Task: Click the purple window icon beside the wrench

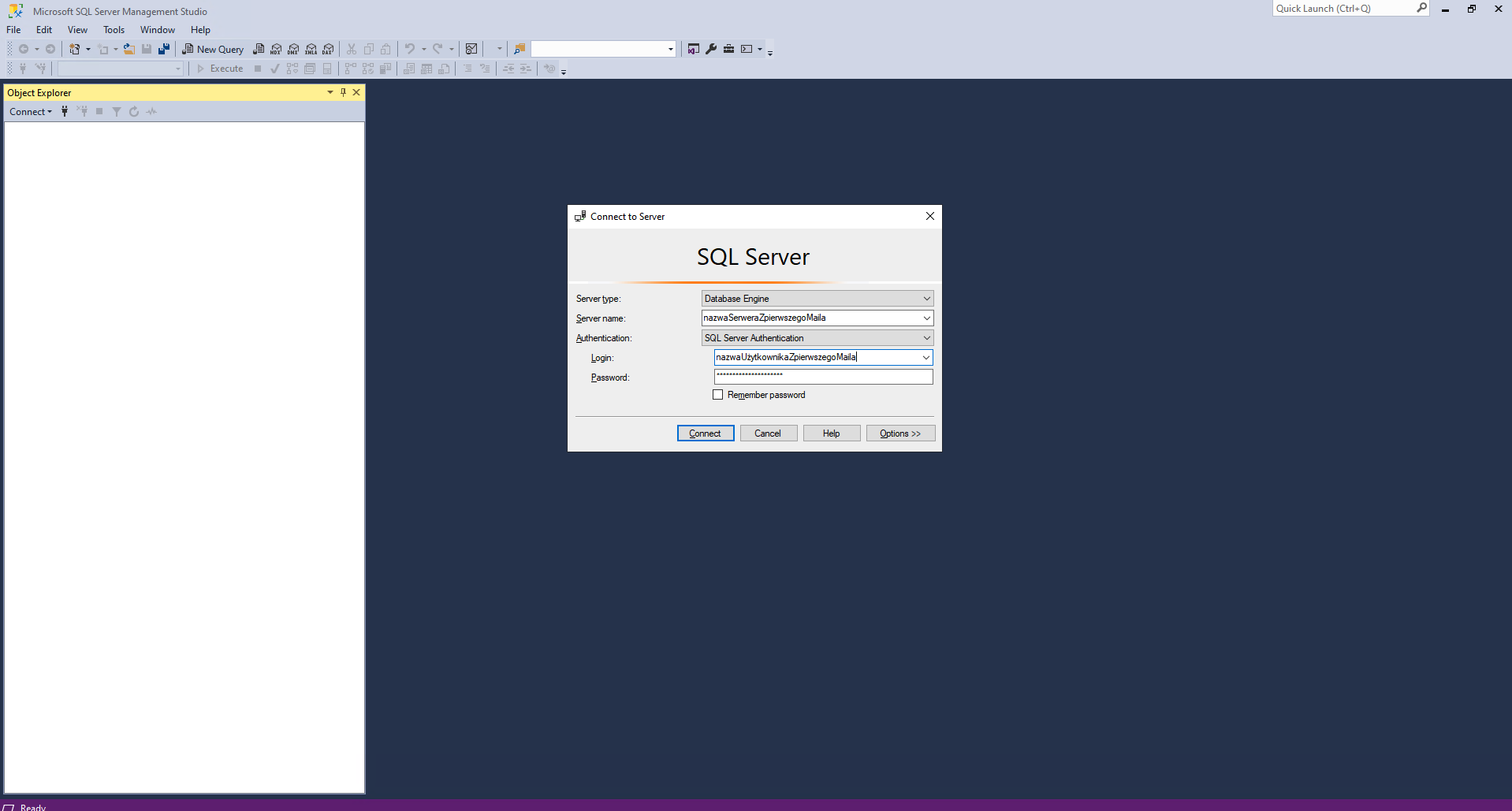Action: pos(693,49)
